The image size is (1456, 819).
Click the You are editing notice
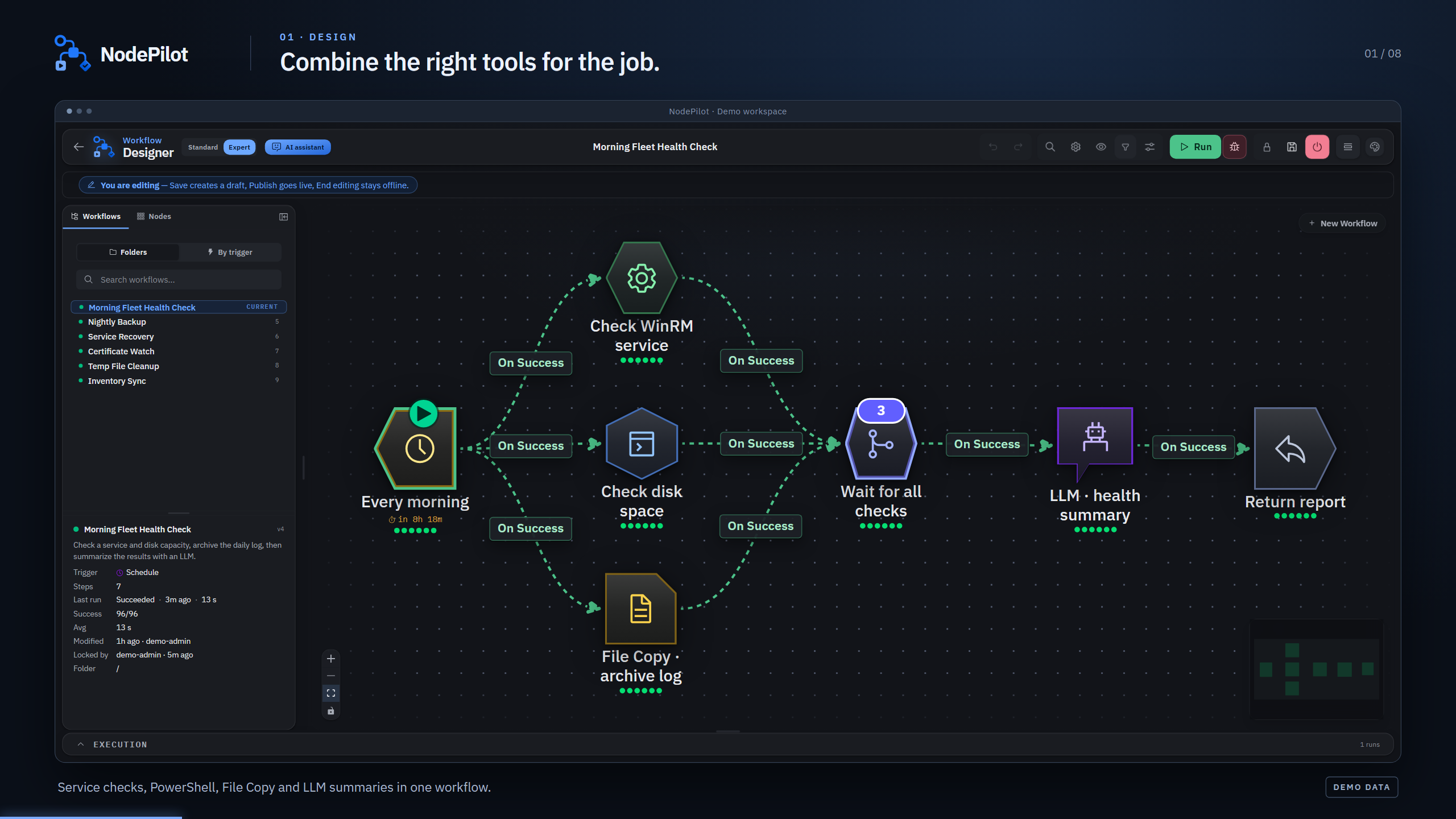(x=248, y=185)
